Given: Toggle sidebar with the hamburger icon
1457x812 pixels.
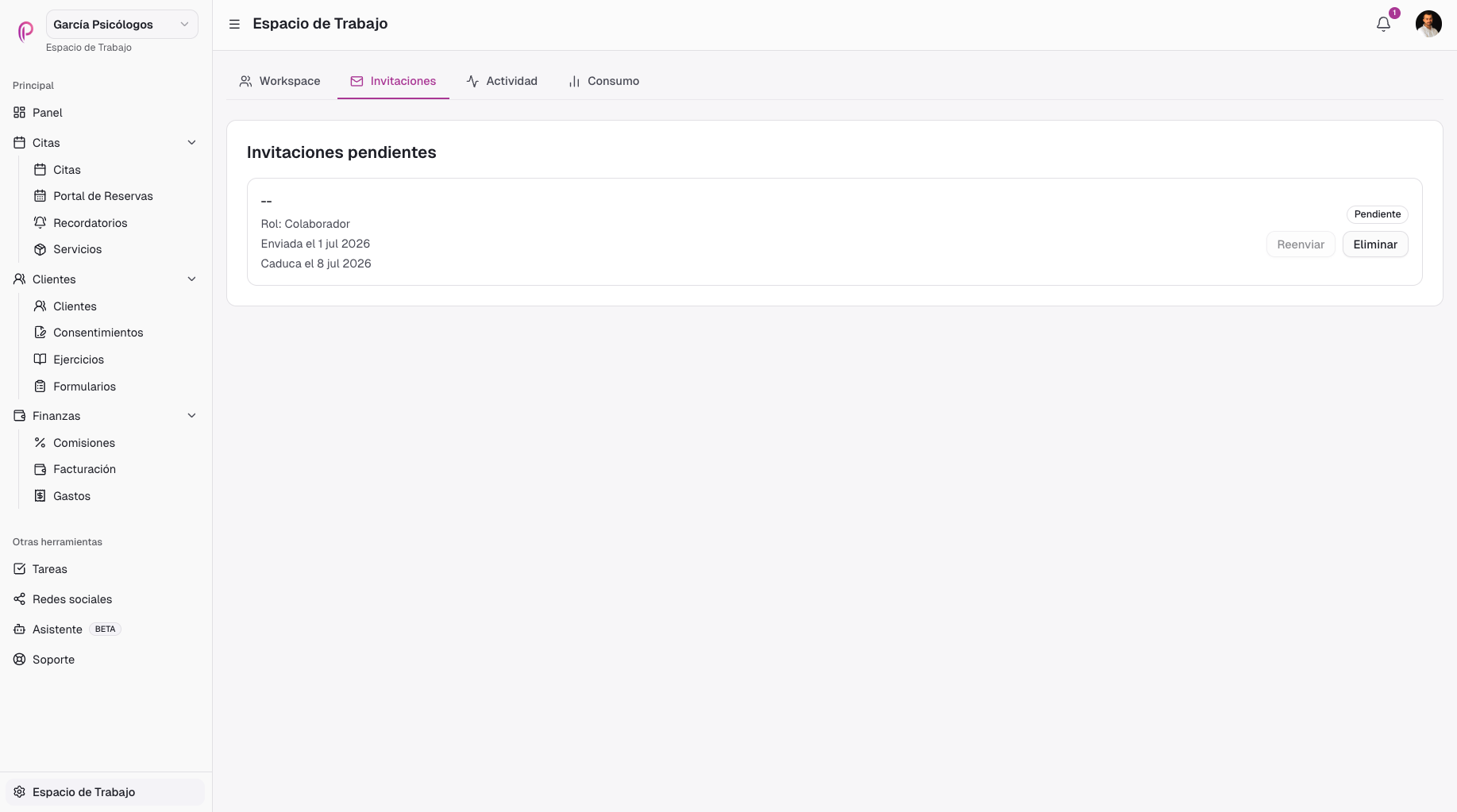Looking at the screenshot, I should click(234, 24).
